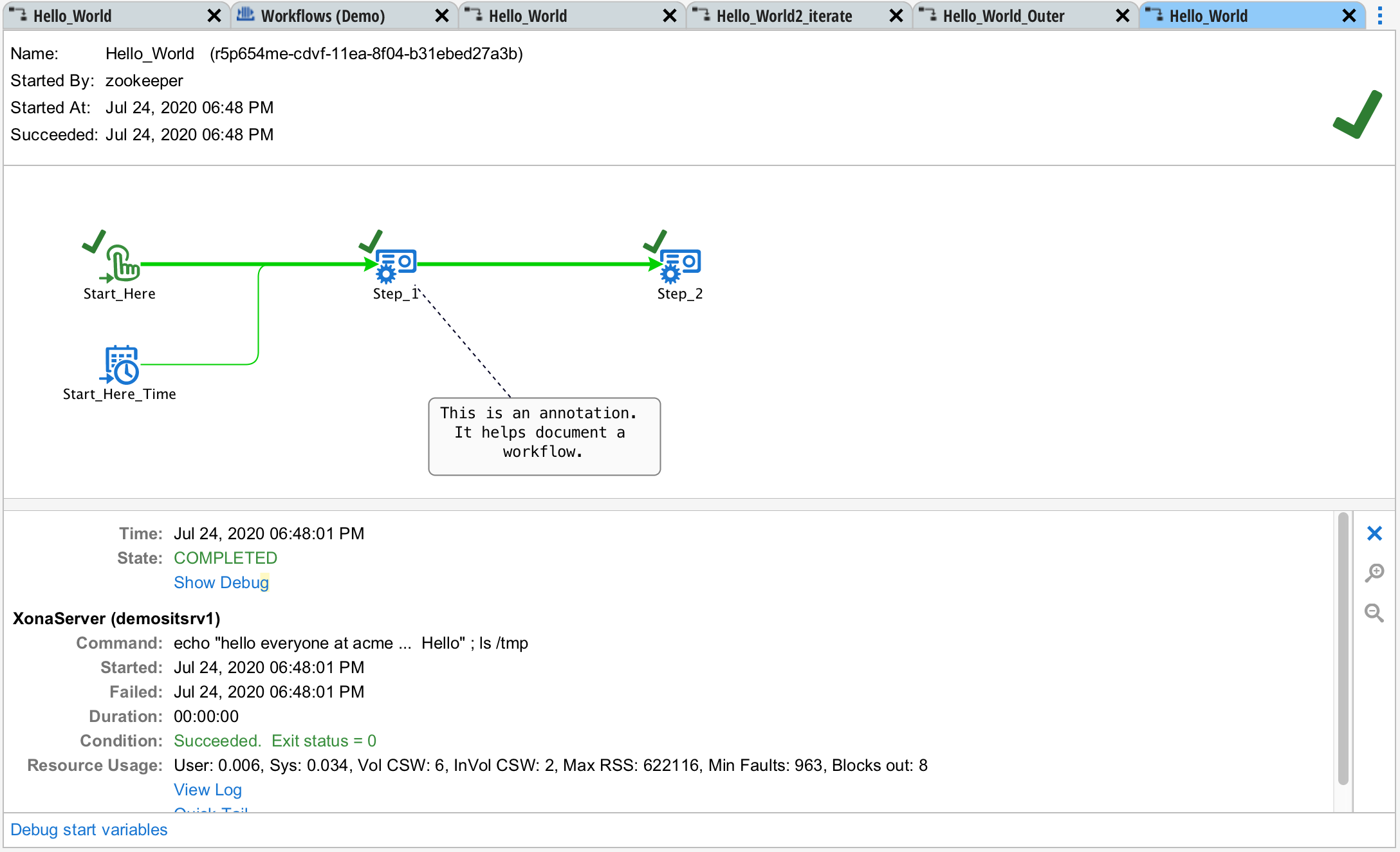
Task: Open the three-dot overflow menu
Action: coord(1379,15)
